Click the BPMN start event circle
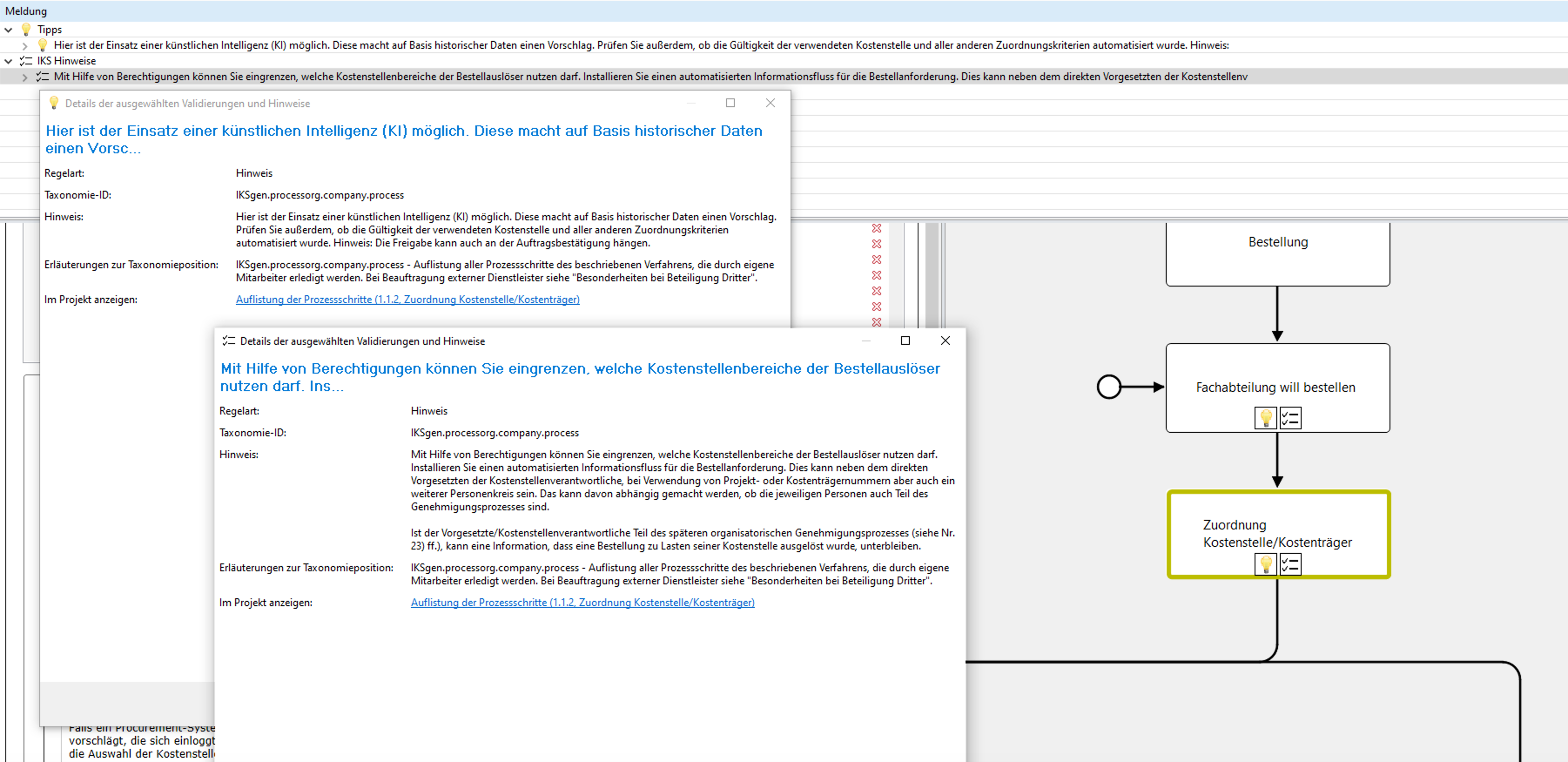This screenshot has width=1568, height=762. point(1108,387)
